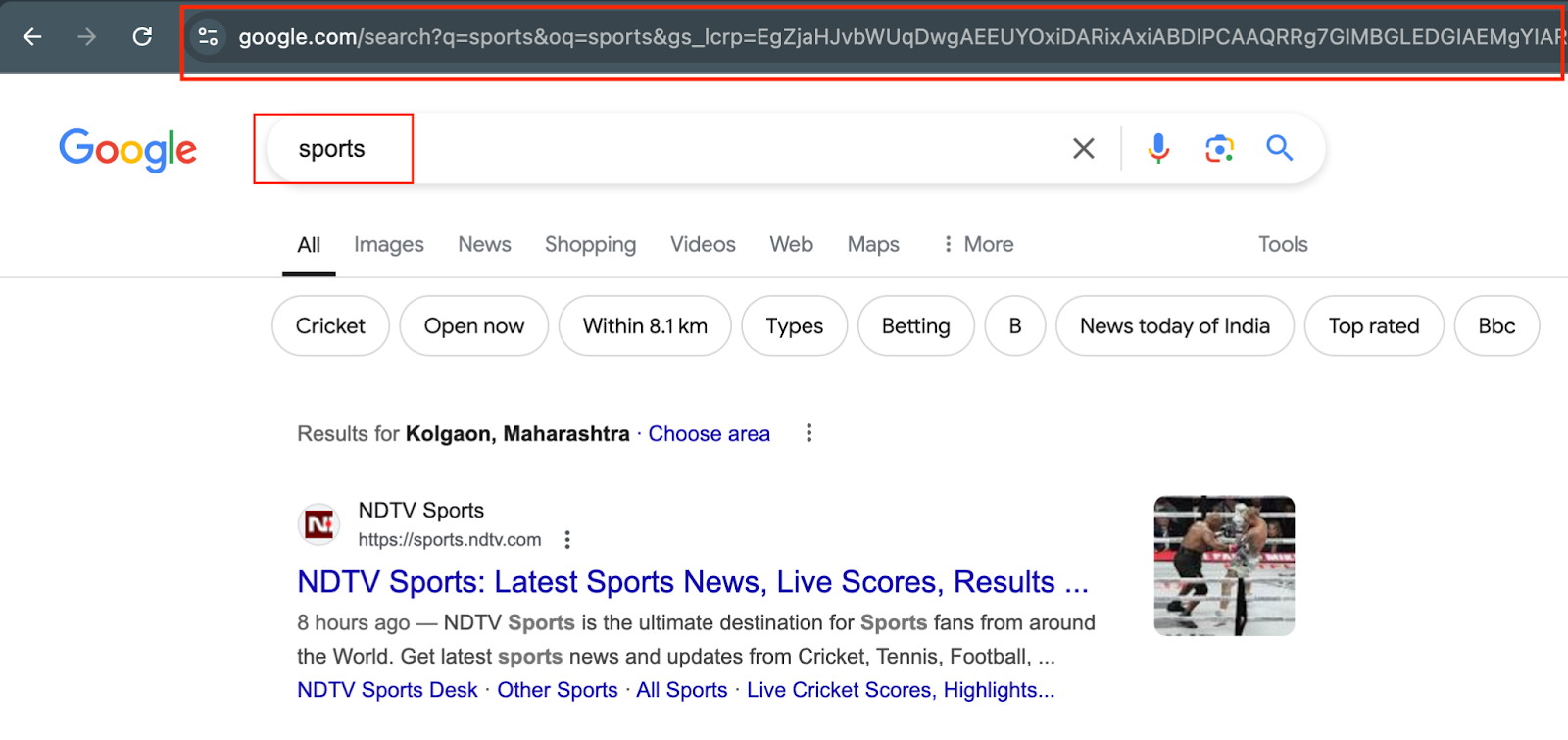
Task: Click the address bar URL
Action: 902,37
